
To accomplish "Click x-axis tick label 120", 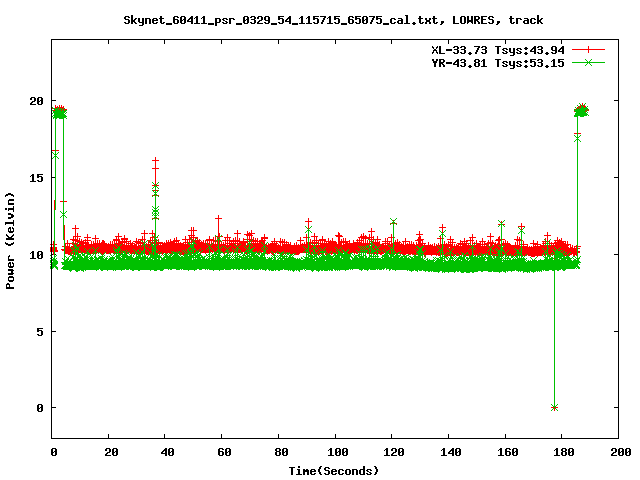I will pos(394,452).
